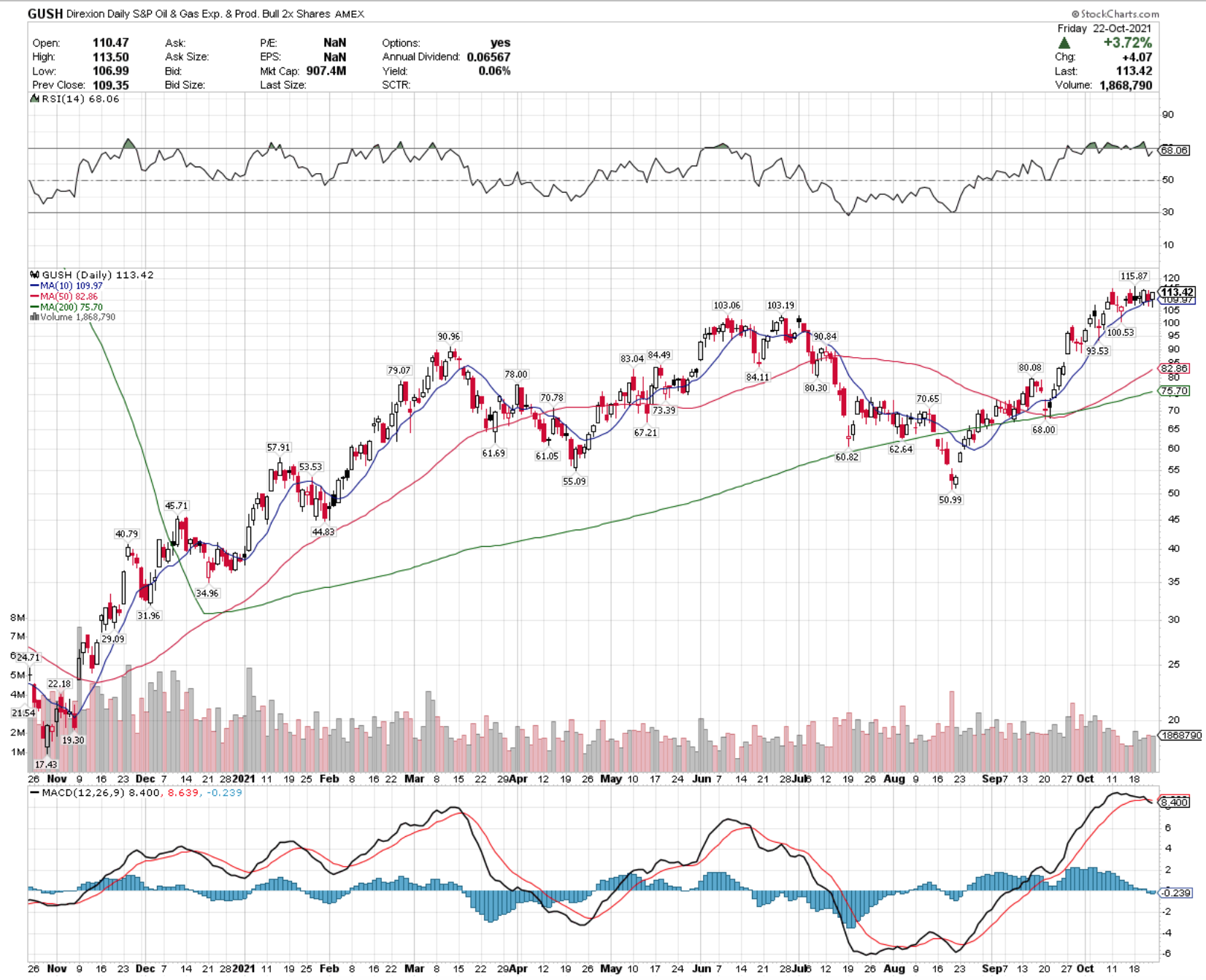Click the header Last value 113.42

(1134, 71)
